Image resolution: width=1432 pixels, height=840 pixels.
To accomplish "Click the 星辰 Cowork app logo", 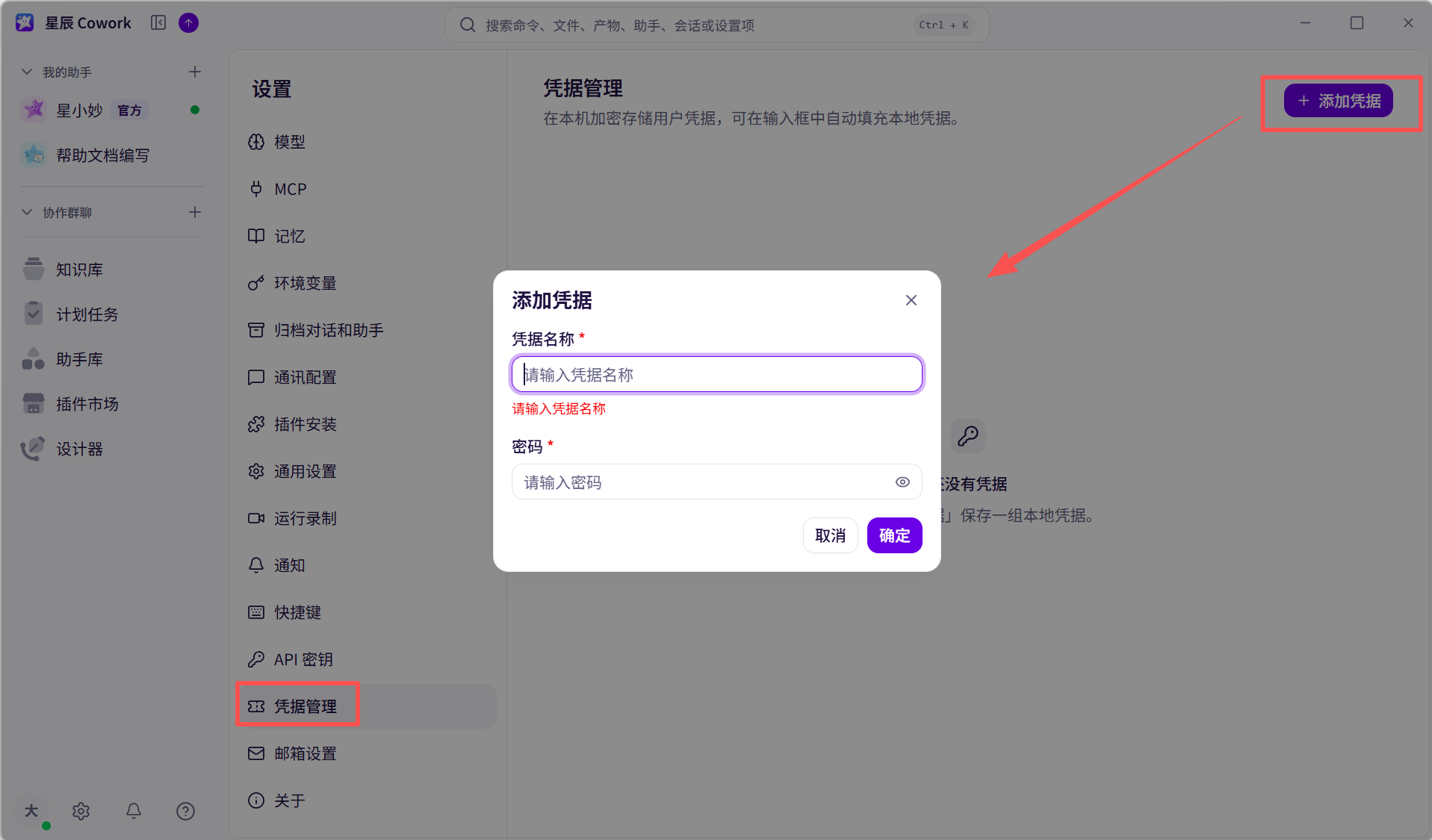I will tap(25, 23).
